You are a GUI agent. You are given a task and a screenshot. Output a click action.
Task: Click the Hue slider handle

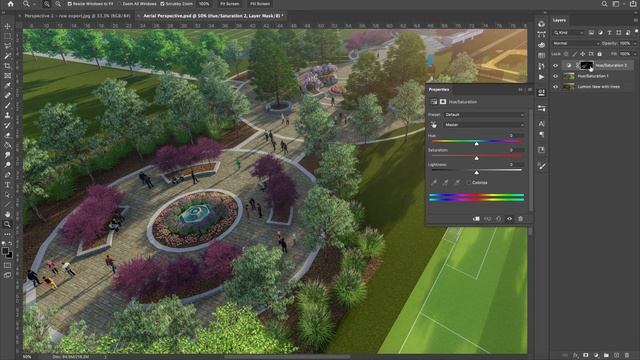click(476, 144)
